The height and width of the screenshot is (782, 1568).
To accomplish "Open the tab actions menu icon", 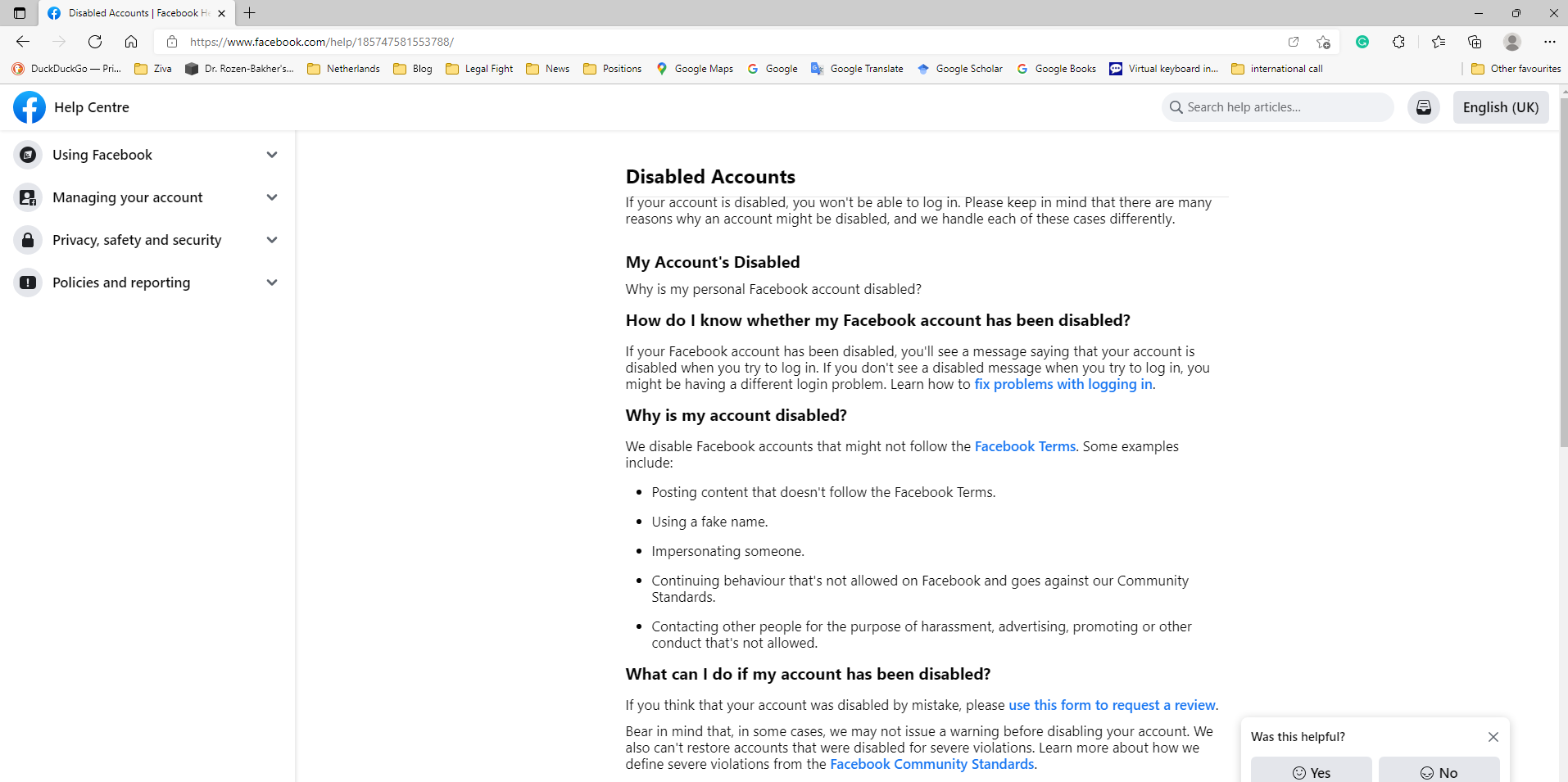I will coord(20,13).
